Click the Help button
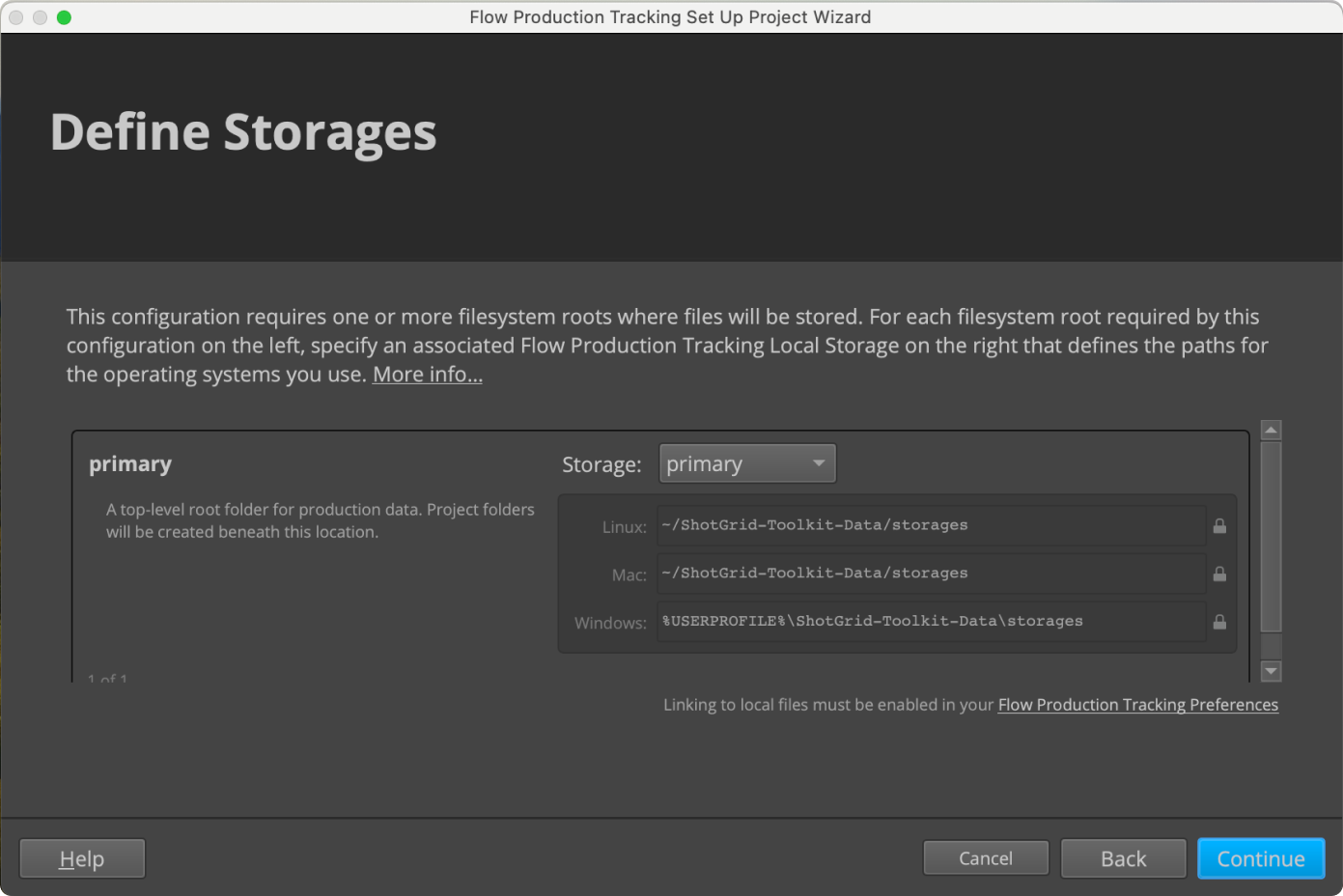This screenshot has height=896, width=1343. click(82, 858)
